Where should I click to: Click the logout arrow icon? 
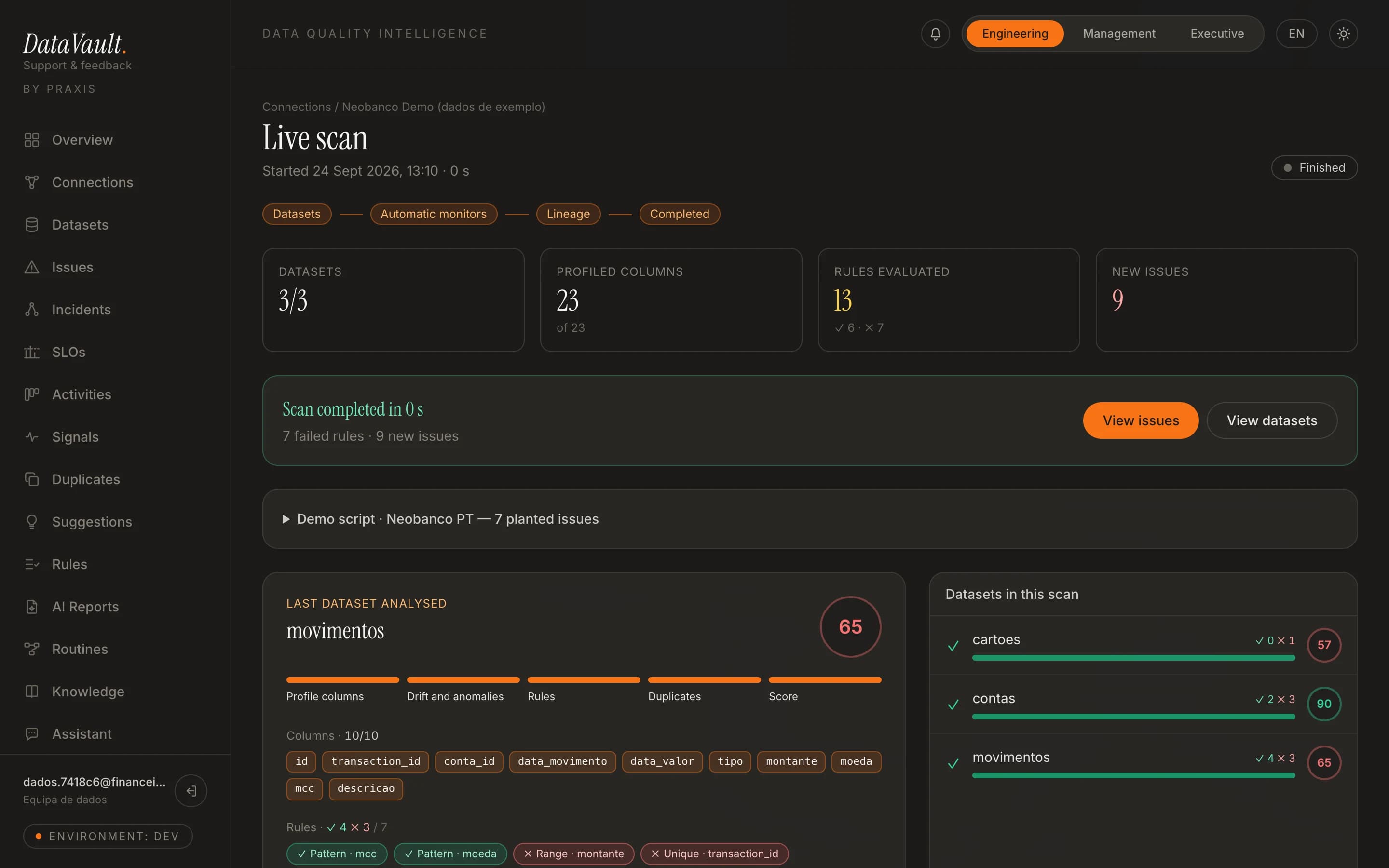click(x=191, y=791)
